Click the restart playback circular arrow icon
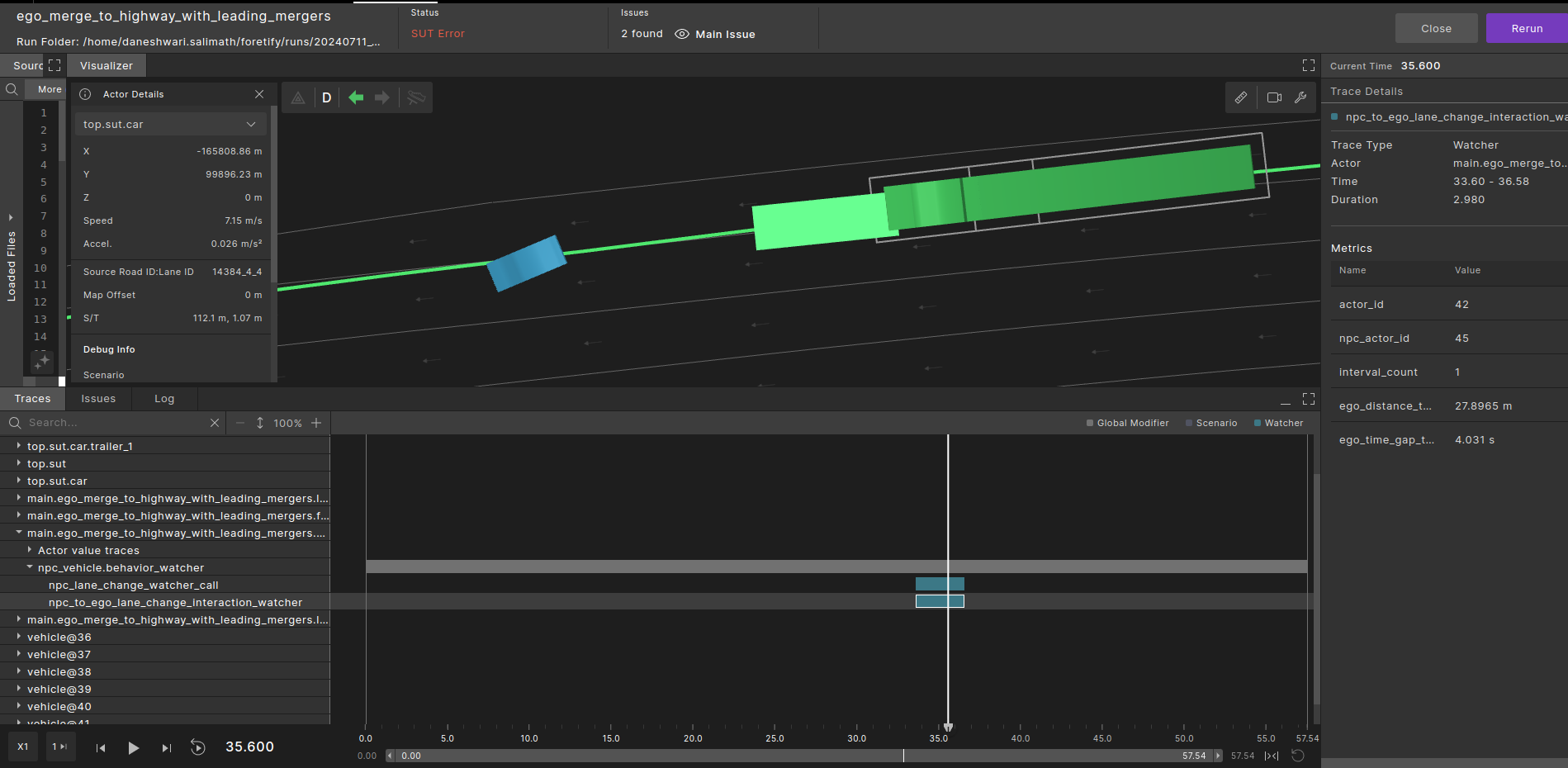The width and height of the screenshot is (1568, 768). [x=198, y=747]
